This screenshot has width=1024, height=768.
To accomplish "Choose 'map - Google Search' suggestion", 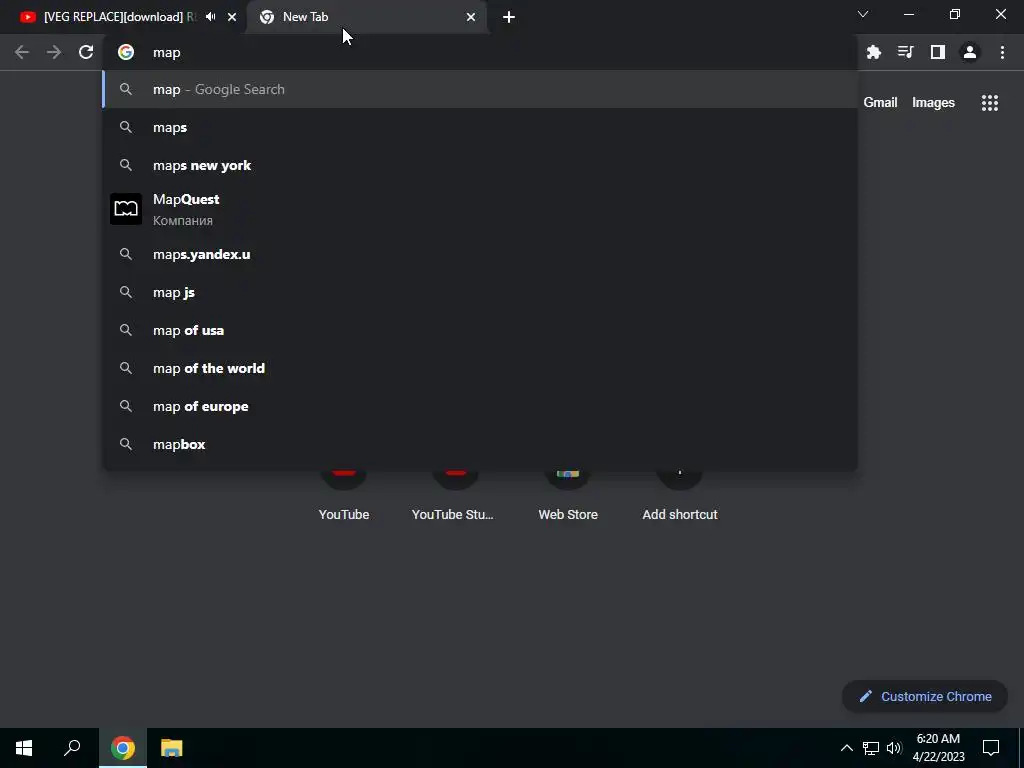I will tap(480, 89).
